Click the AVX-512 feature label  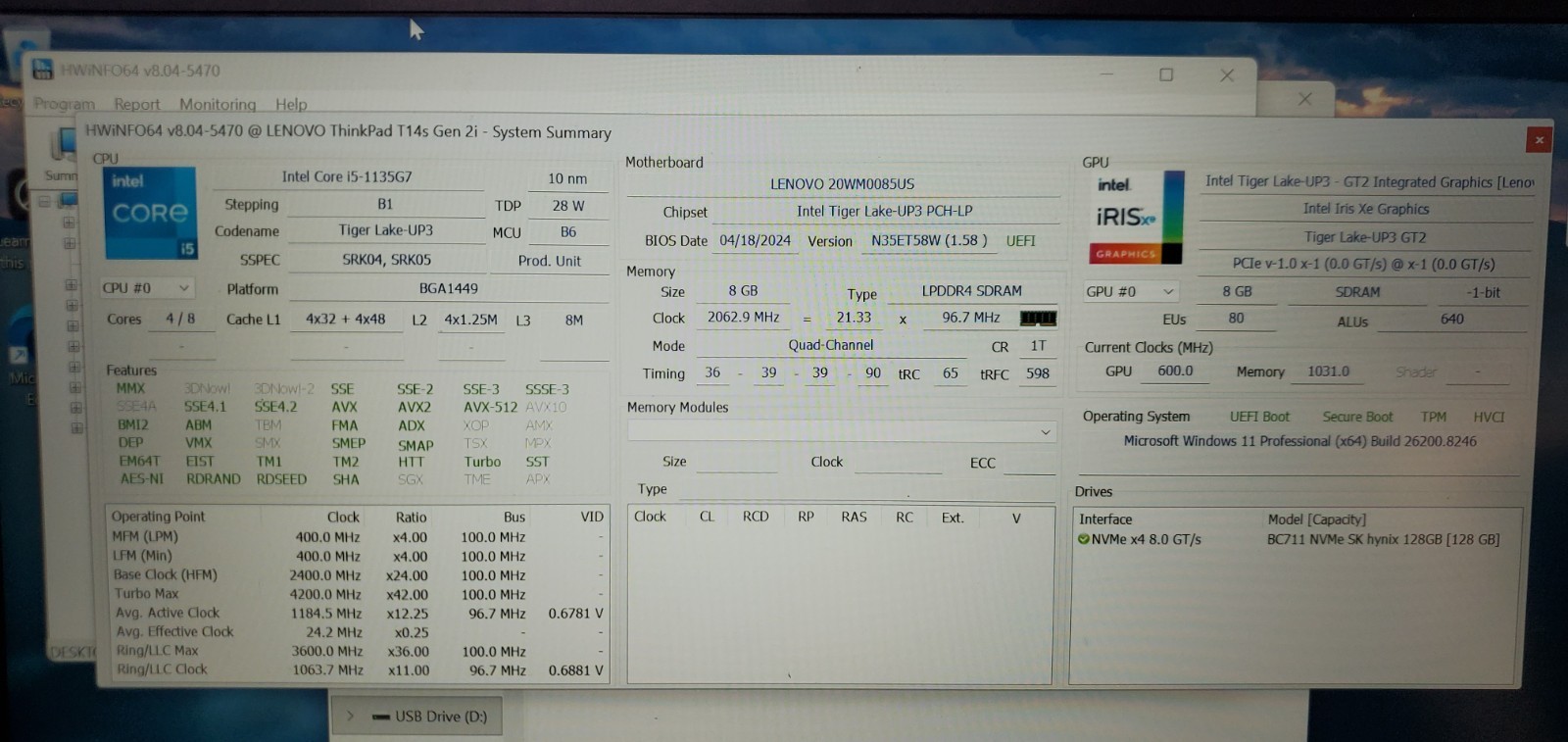tap(490, 407)
